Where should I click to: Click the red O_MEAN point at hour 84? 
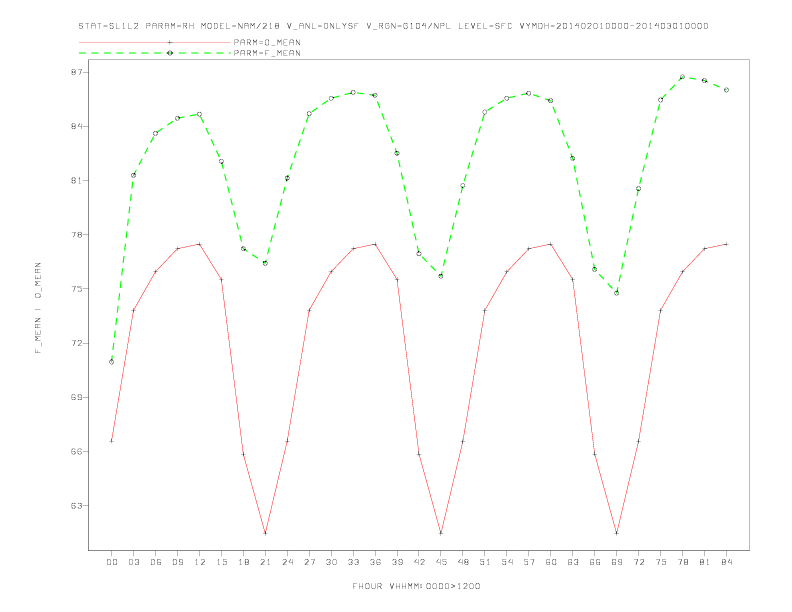coord(726,244)
